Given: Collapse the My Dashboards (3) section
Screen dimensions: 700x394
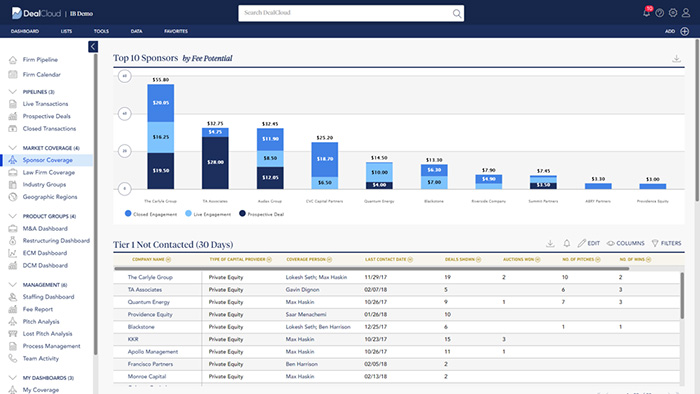Looking at the screenshot, I should [12, 378].
